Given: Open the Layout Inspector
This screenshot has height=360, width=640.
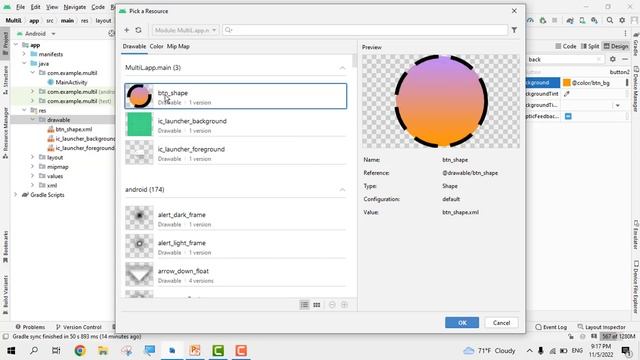Looking at the screenshot, I should (x=602, y=327).
